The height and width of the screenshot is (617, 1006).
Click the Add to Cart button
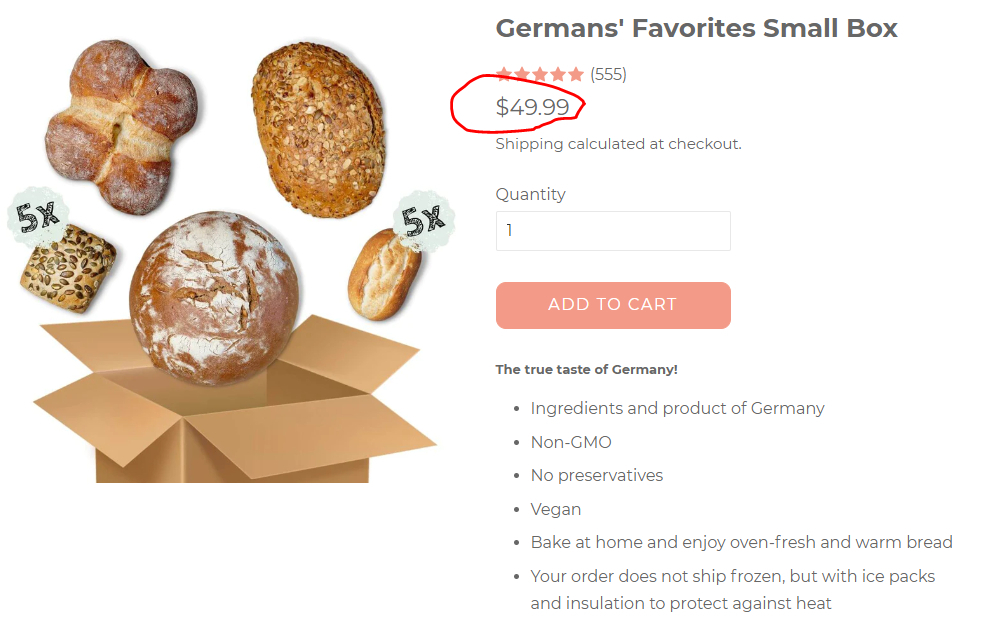(613, 305)
